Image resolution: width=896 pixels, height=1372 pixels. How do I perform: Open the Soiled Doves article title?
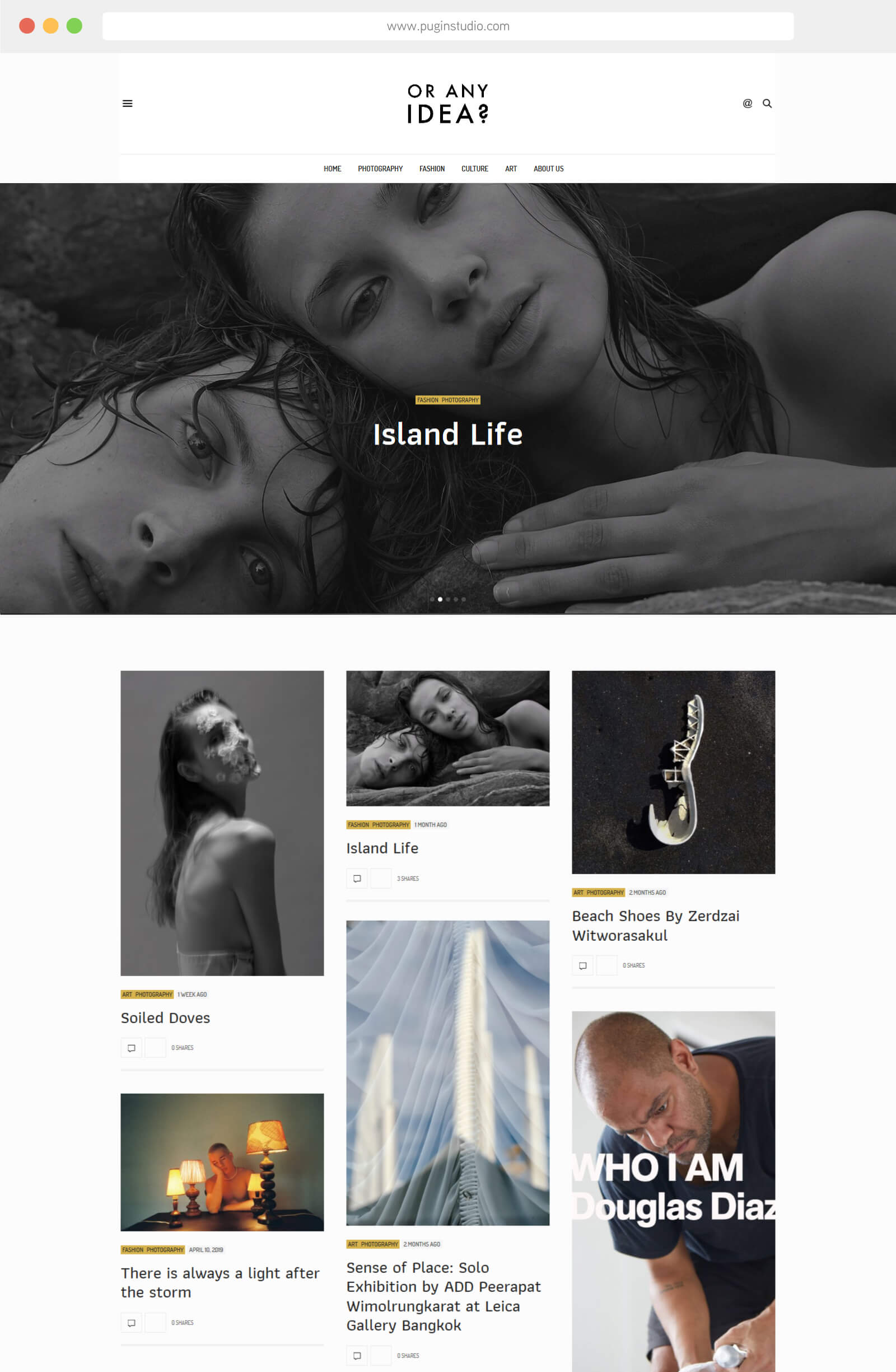[x=165, y=1018]
